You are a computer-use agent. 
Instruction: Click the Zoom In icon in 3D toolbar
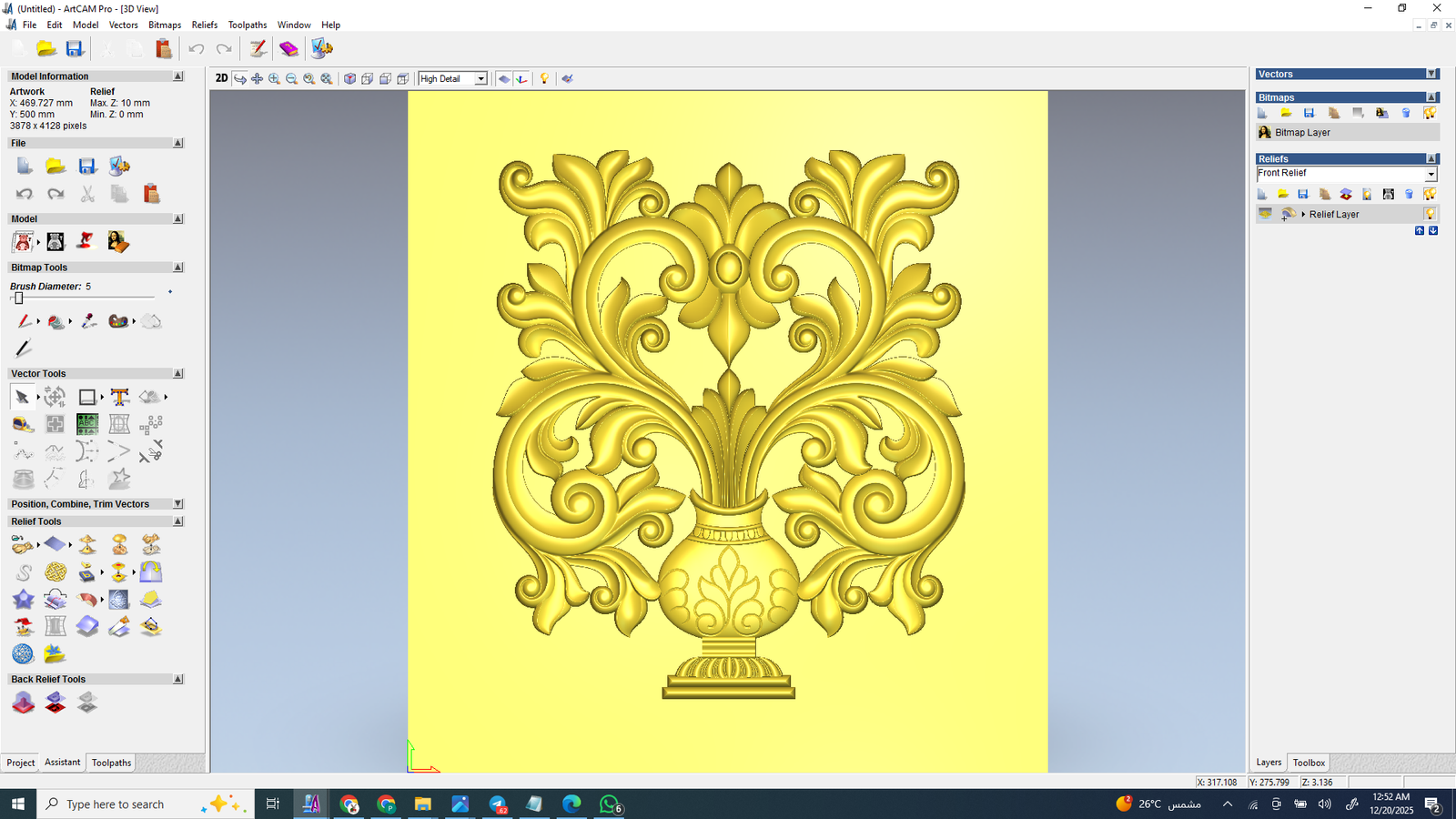pos(274,79)
